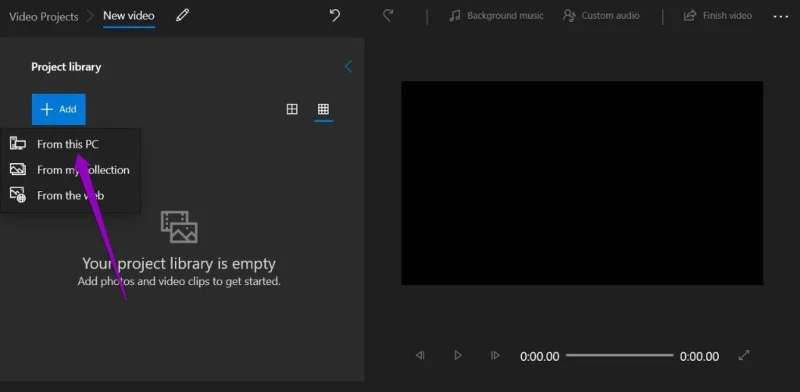The height and width of the screenshot is (392, 800).
Task: Select the New video title
Action: [129, 16]
